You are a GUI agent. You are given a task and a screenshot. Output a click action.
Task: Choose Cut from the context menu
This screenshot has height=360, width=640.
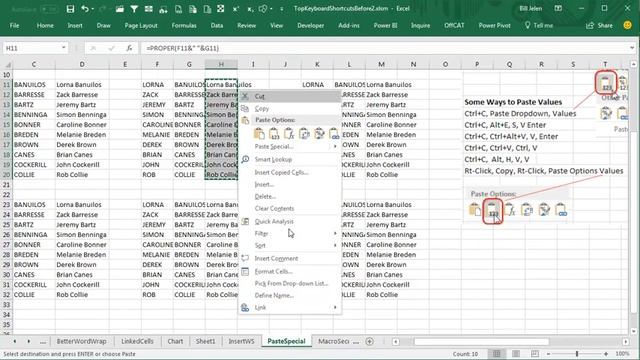click(x=290, y=96)
